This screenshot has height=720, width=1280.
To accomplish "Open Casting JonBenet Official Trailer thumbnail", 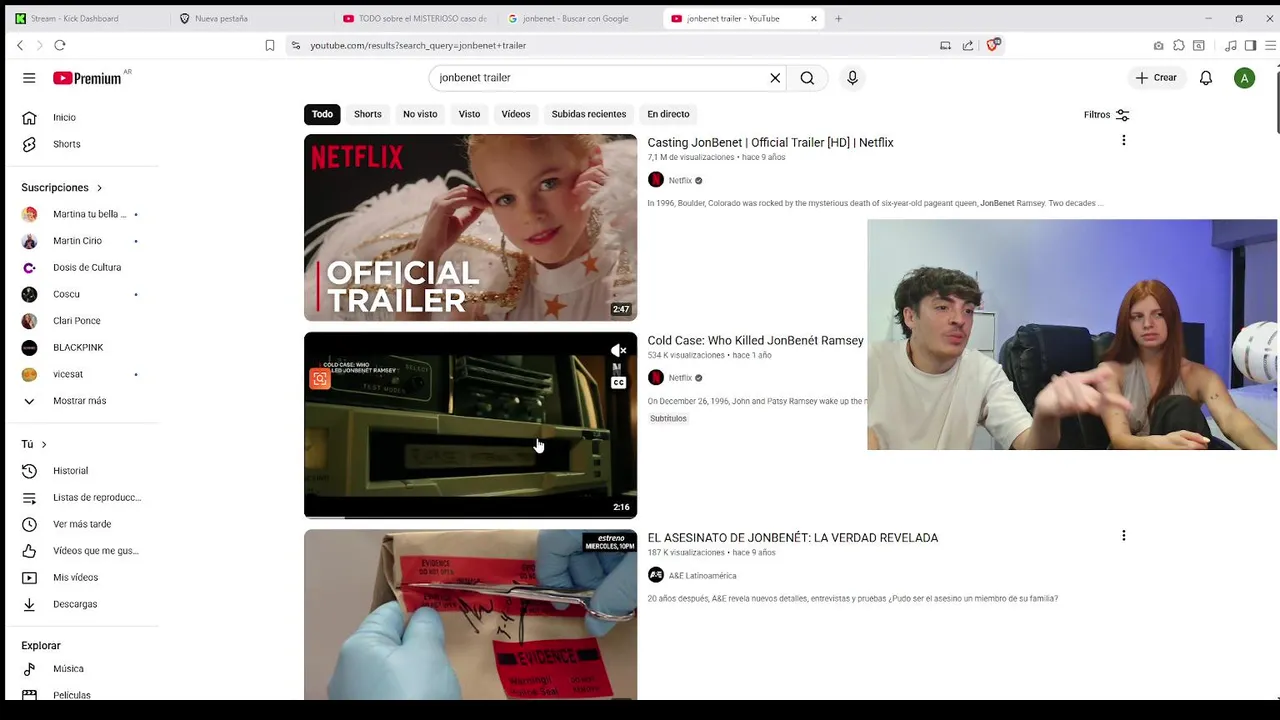I will (x=470, y=227).
